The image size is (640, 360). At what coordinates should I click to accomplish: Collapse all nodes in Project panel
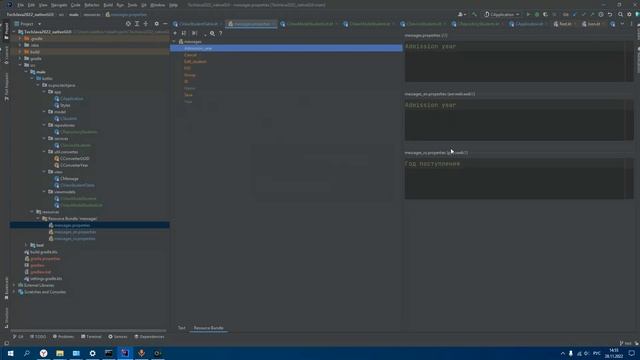tap(146, 24)
